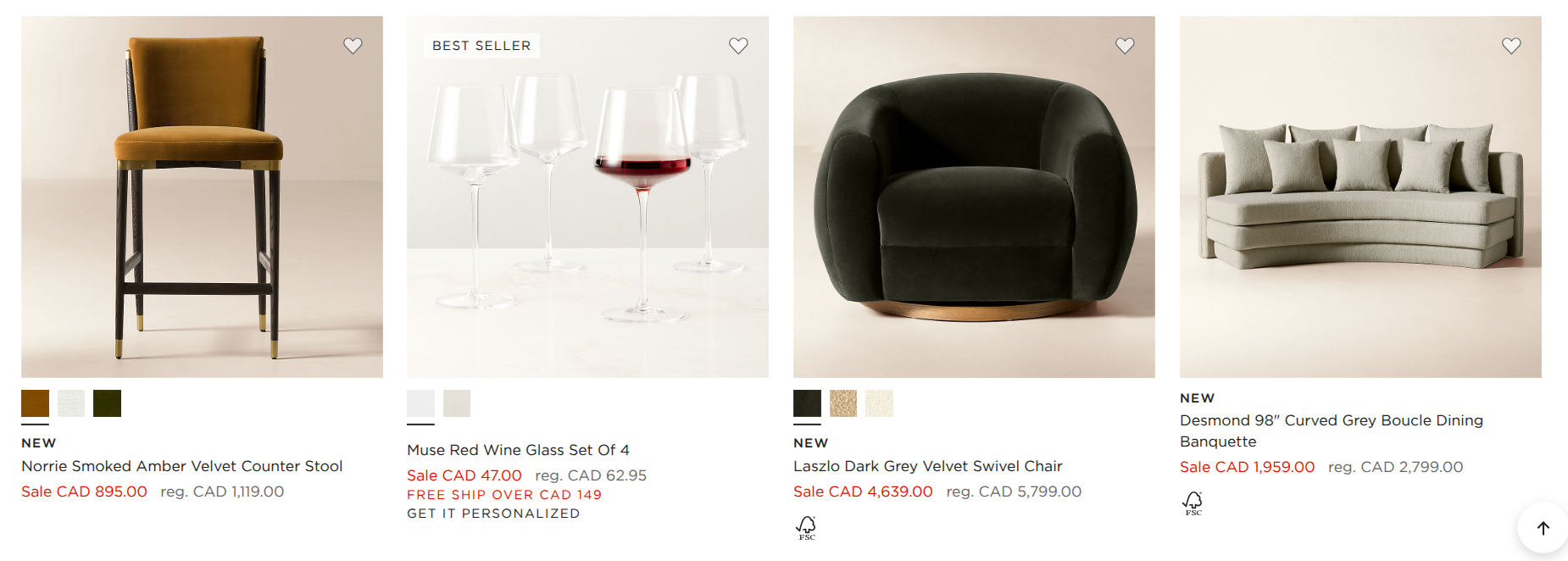Favorite the Laszlo Swivel Chair
The width and height of the screenshot is (1568, 561).
click(x=1126, y=46)
